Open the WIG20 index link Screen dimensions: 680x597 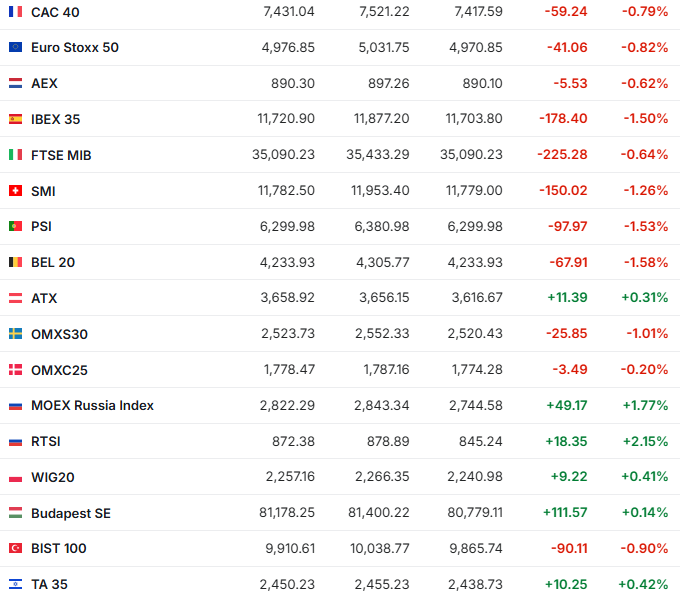pyautogui.click(x=54, y=477)
